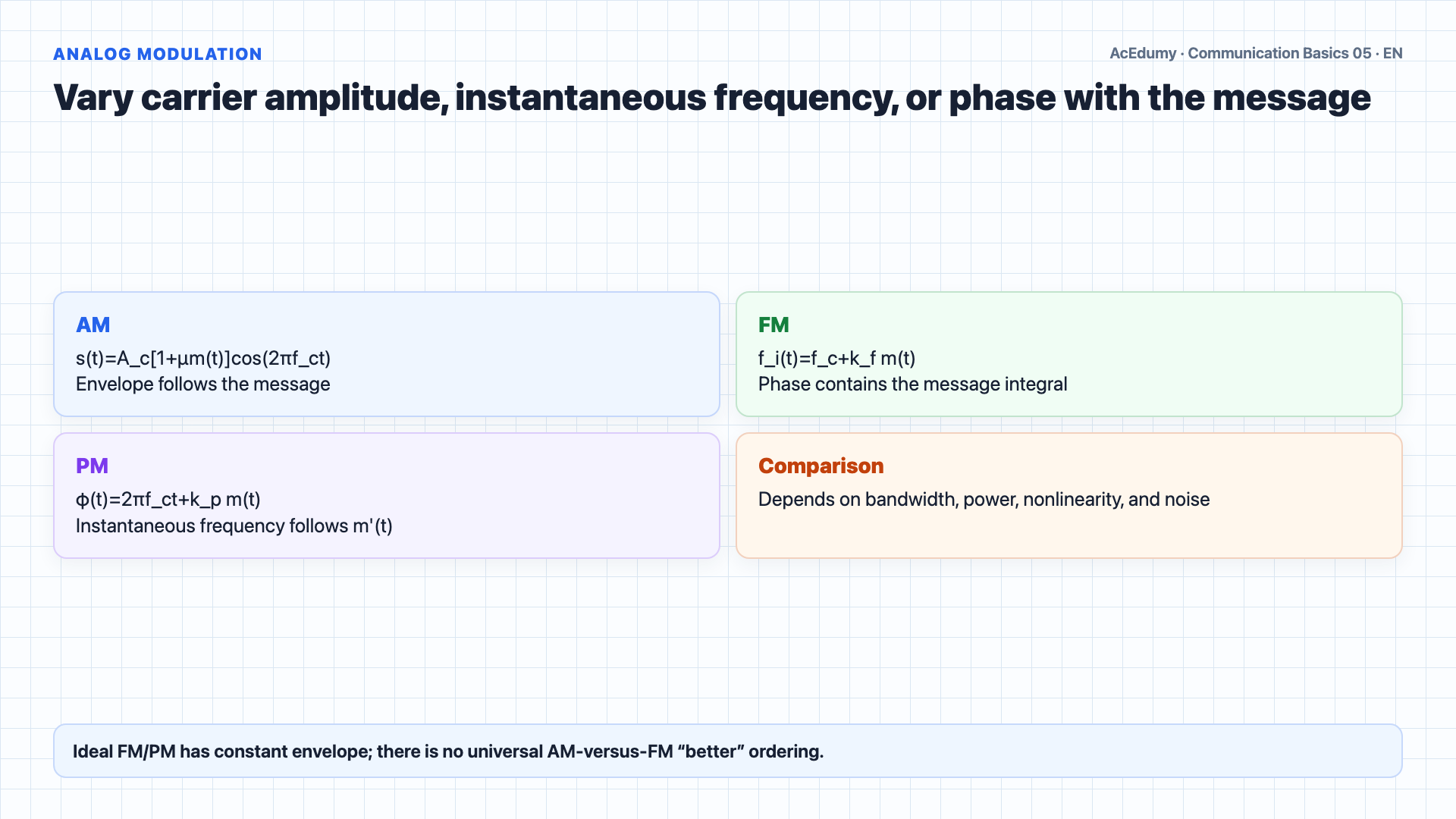
Task: Click 'Phase contains the message integral' line
Action: [913, 384]
